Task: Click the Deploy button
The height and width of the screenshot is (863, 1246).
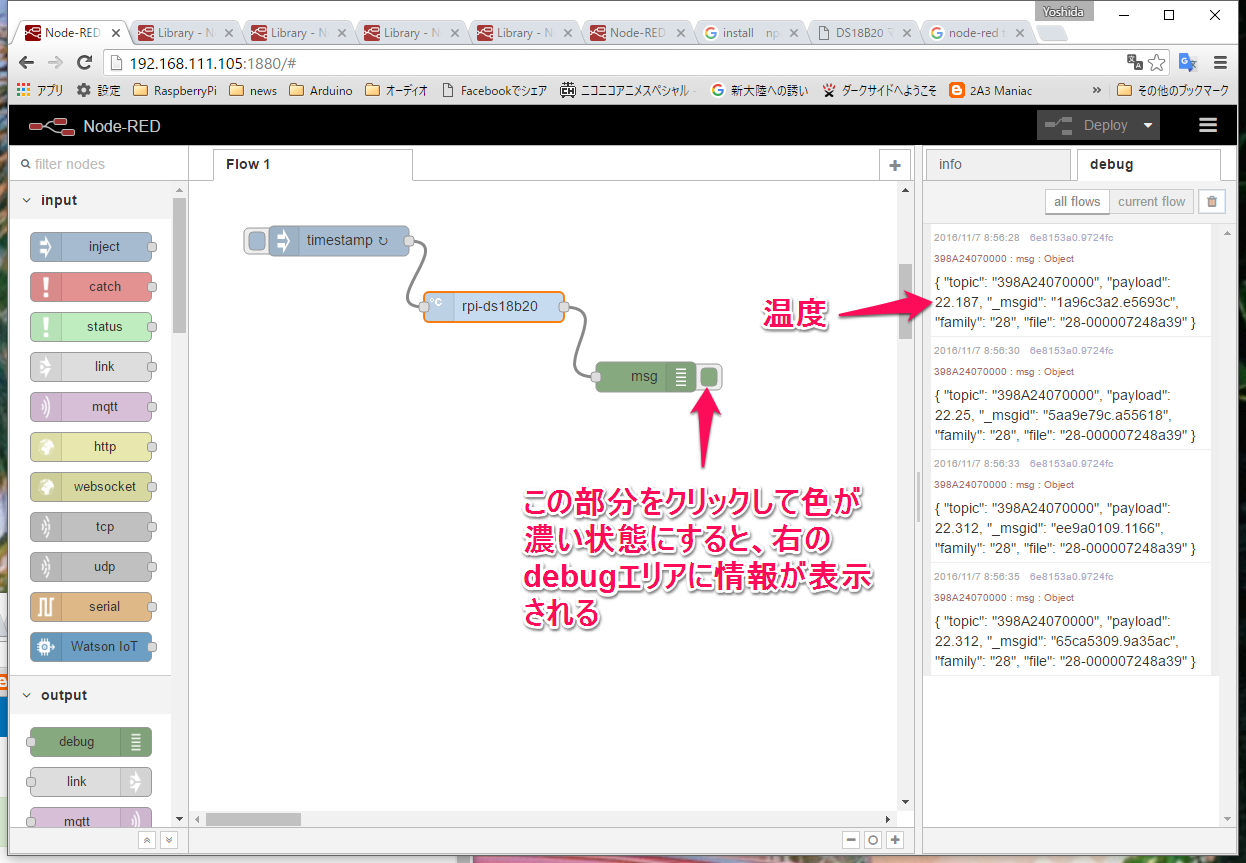Action: tap(1086, 126)
